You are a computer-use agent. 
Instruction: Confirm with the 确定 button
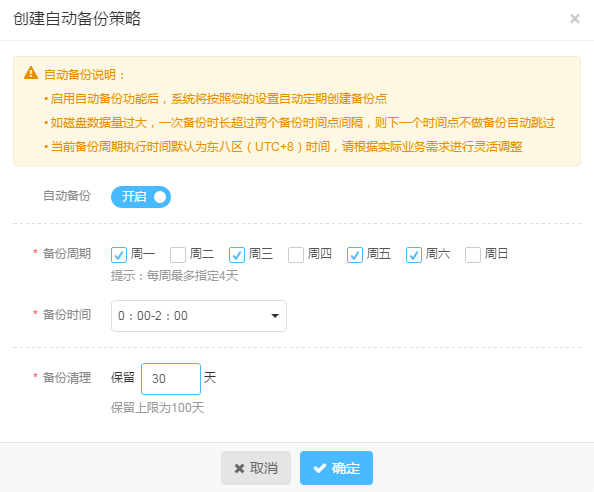336,468
